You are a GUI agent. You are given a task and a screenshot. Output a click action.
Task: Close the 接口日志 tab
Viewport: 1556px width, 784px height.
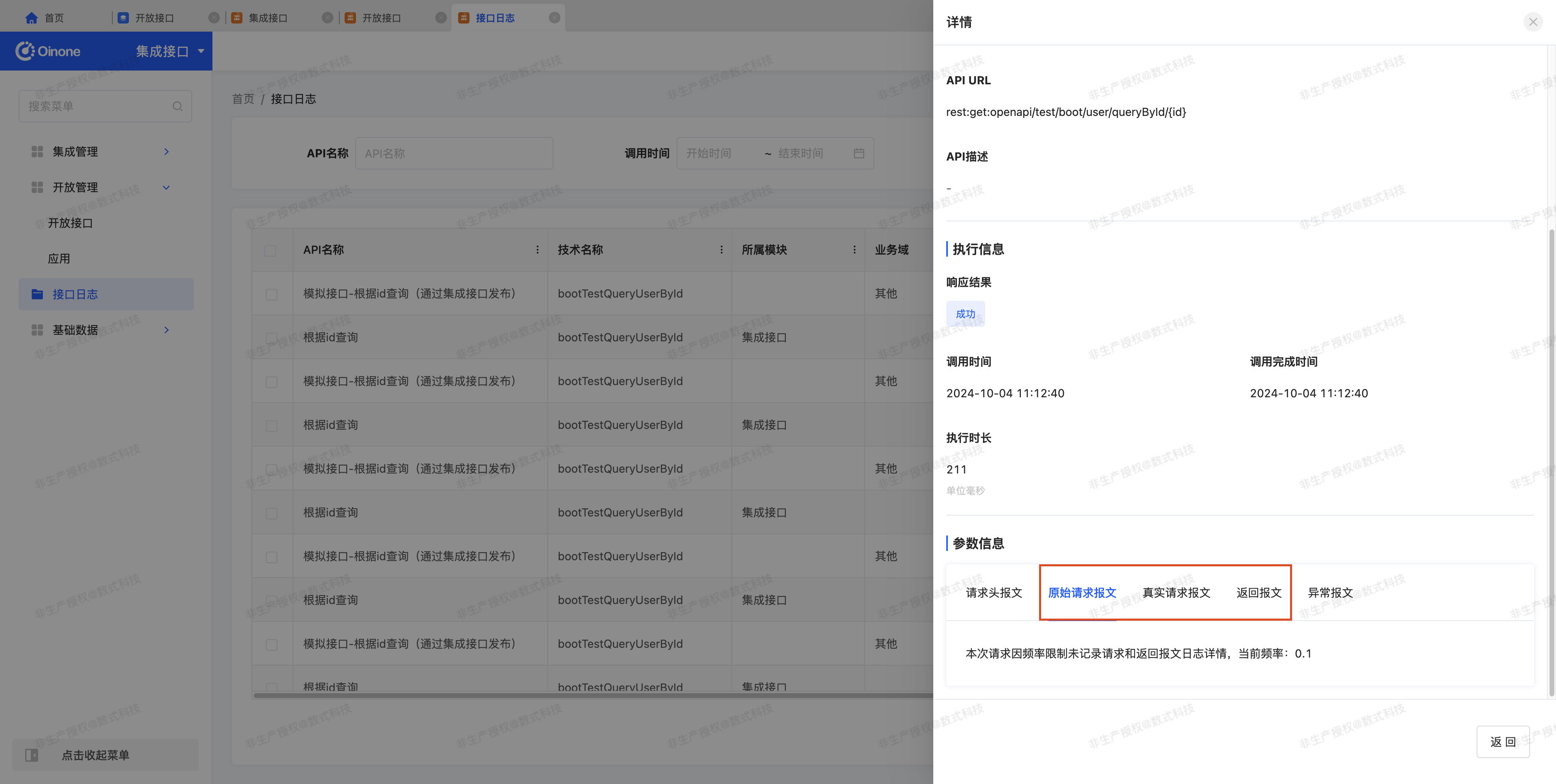coord(555,18)
